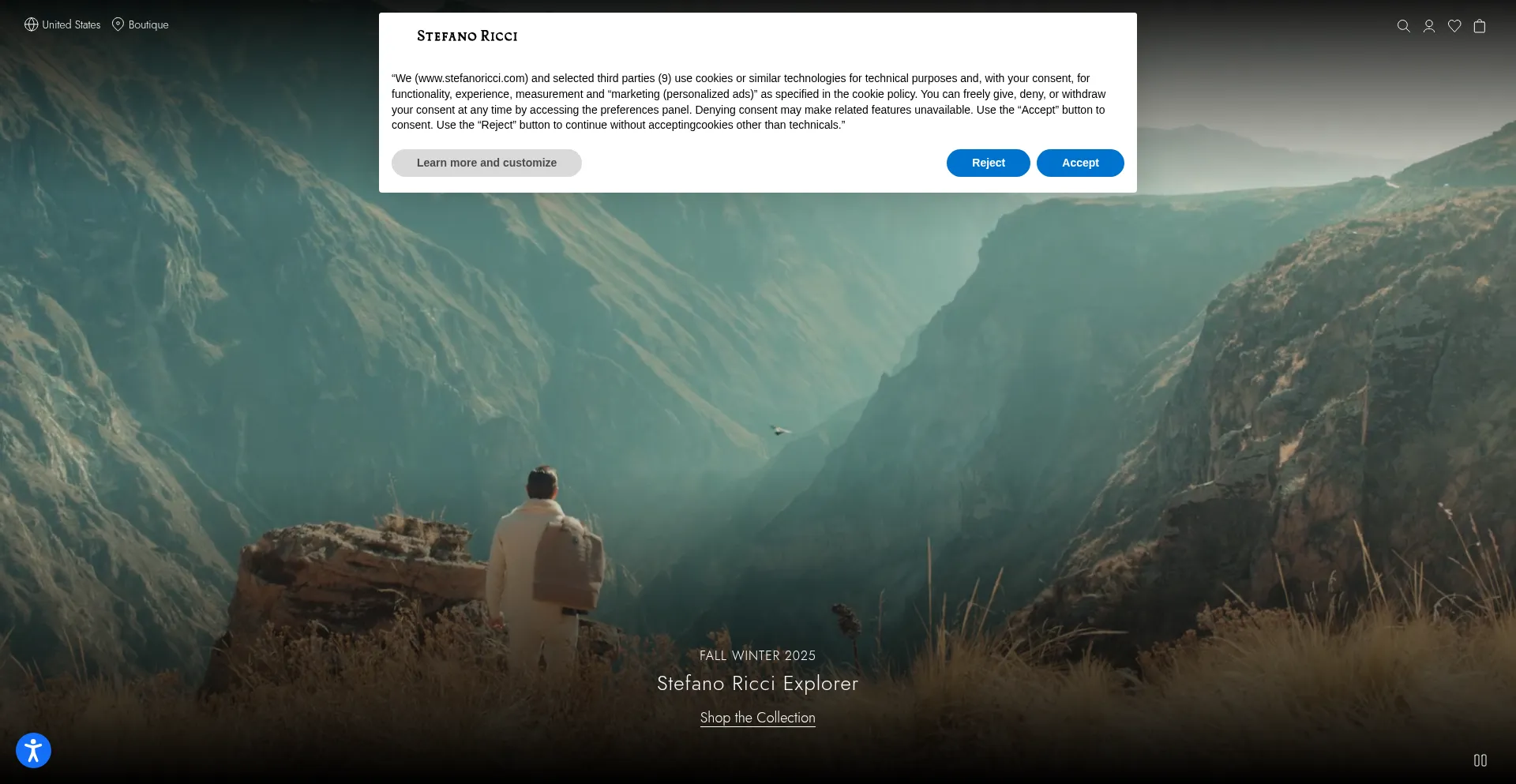The image size is (1516, 784).
Task: Click the Stefano Ricci Explorer heading
Action: pos(757,683)
